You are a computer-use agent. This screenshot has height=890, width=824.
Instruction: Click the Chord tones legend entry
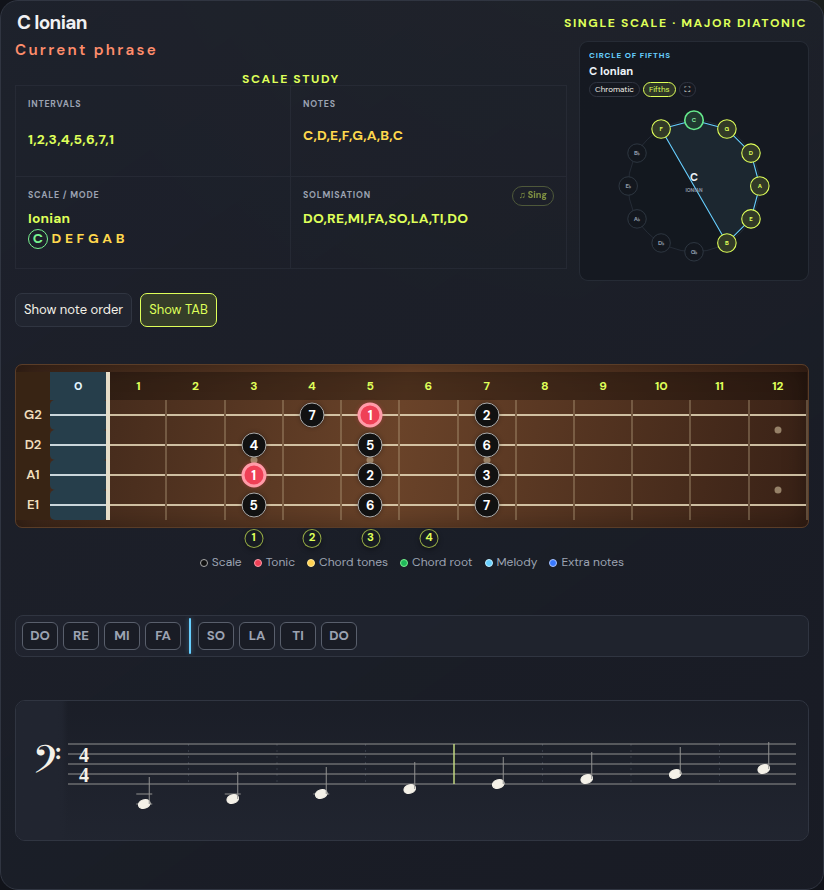(347, 562)
